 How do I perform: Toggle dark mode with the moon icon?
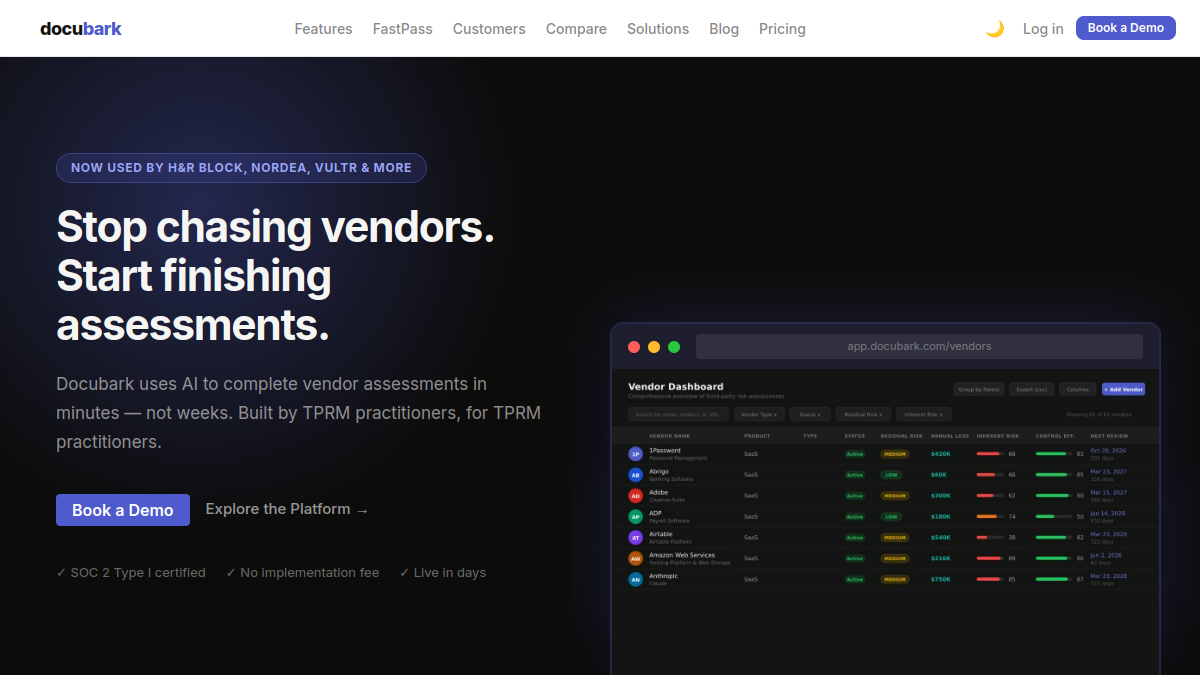994,29
